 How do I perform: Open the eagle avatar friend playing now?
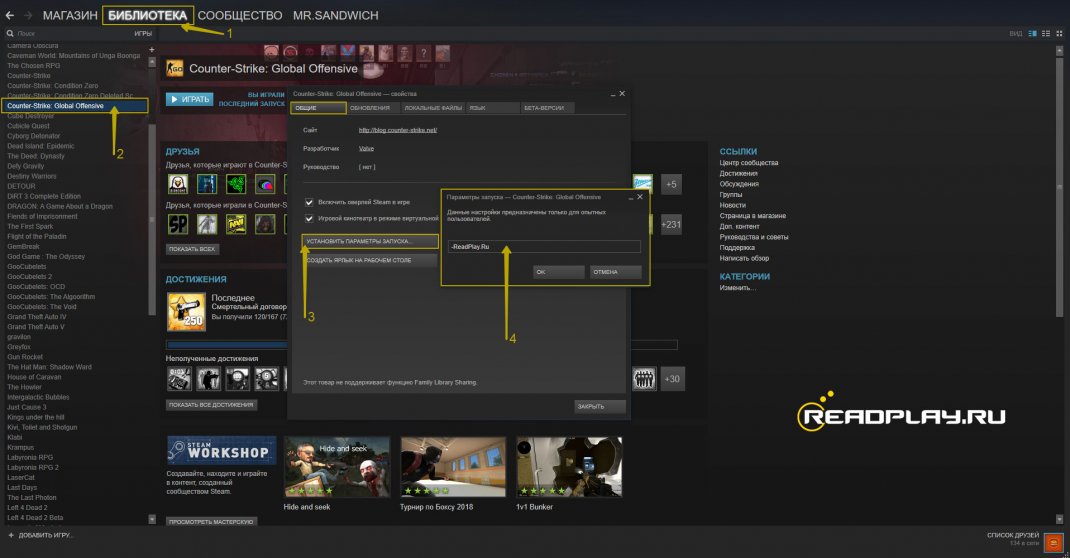(x=178, y=183)
